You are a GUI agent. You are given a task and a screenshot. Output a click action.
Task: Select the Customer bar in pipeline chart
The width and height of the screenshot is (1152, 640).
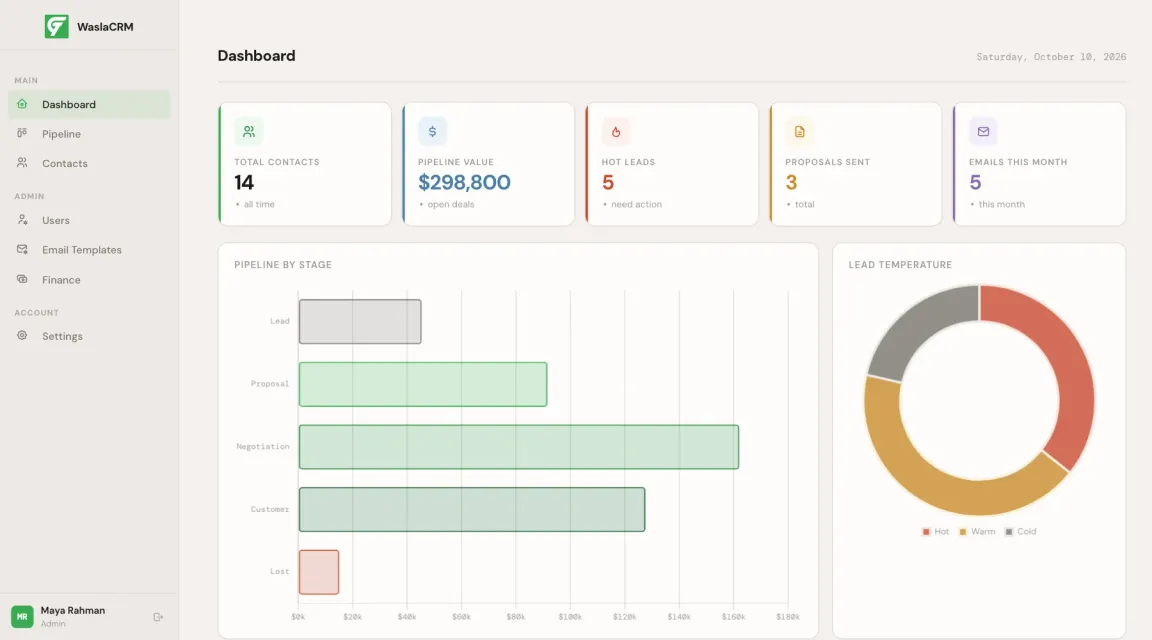tap(472, 509)
